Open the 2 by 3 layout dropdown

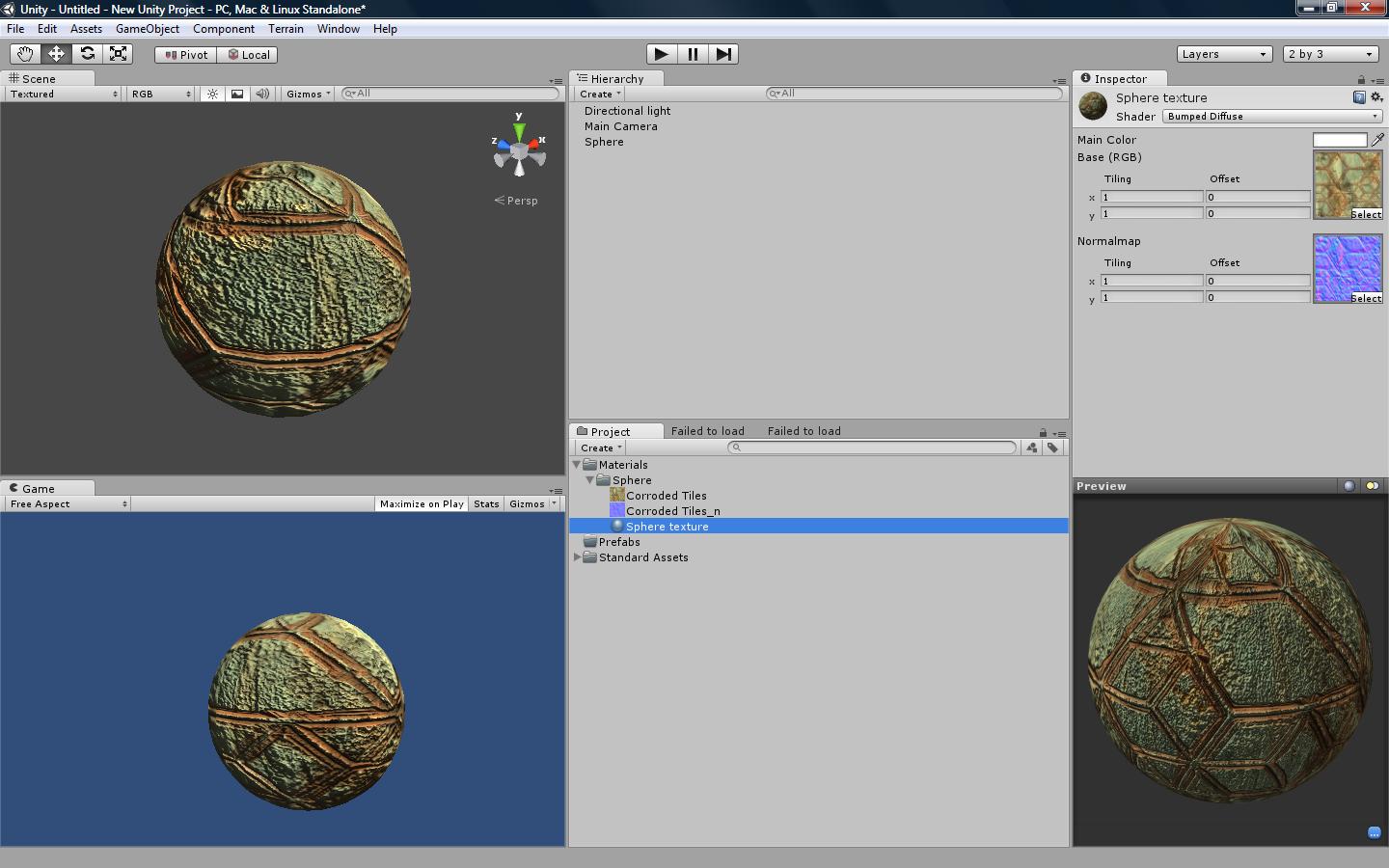1330,54
